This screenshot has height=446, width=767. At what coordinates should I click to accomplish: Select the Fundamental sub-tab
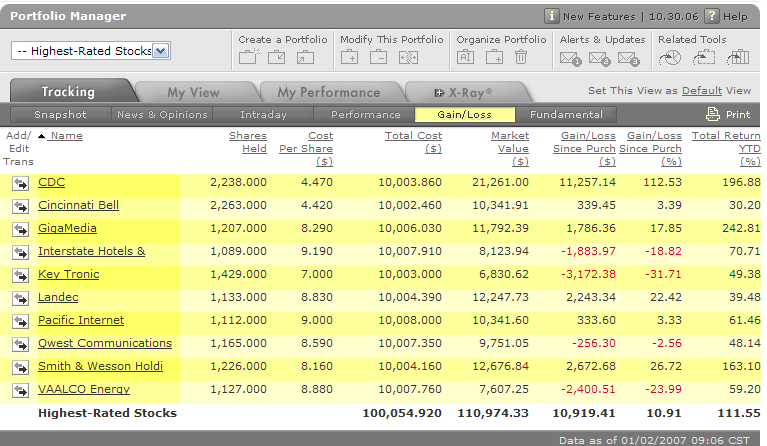[x=566, y=115]
